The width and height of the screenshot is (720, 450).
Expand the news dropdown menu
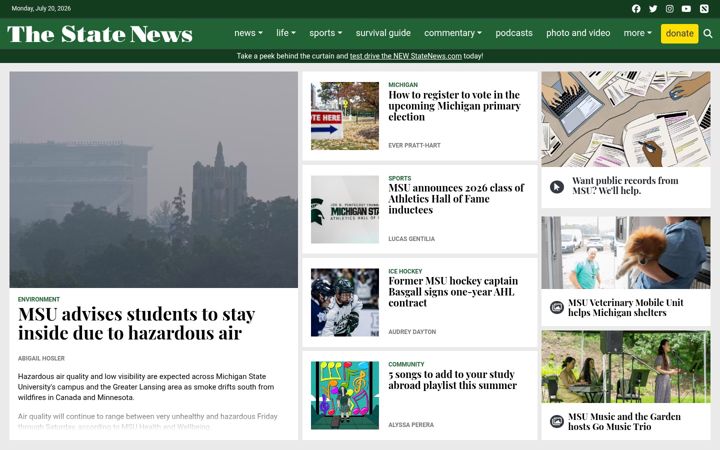248,33
